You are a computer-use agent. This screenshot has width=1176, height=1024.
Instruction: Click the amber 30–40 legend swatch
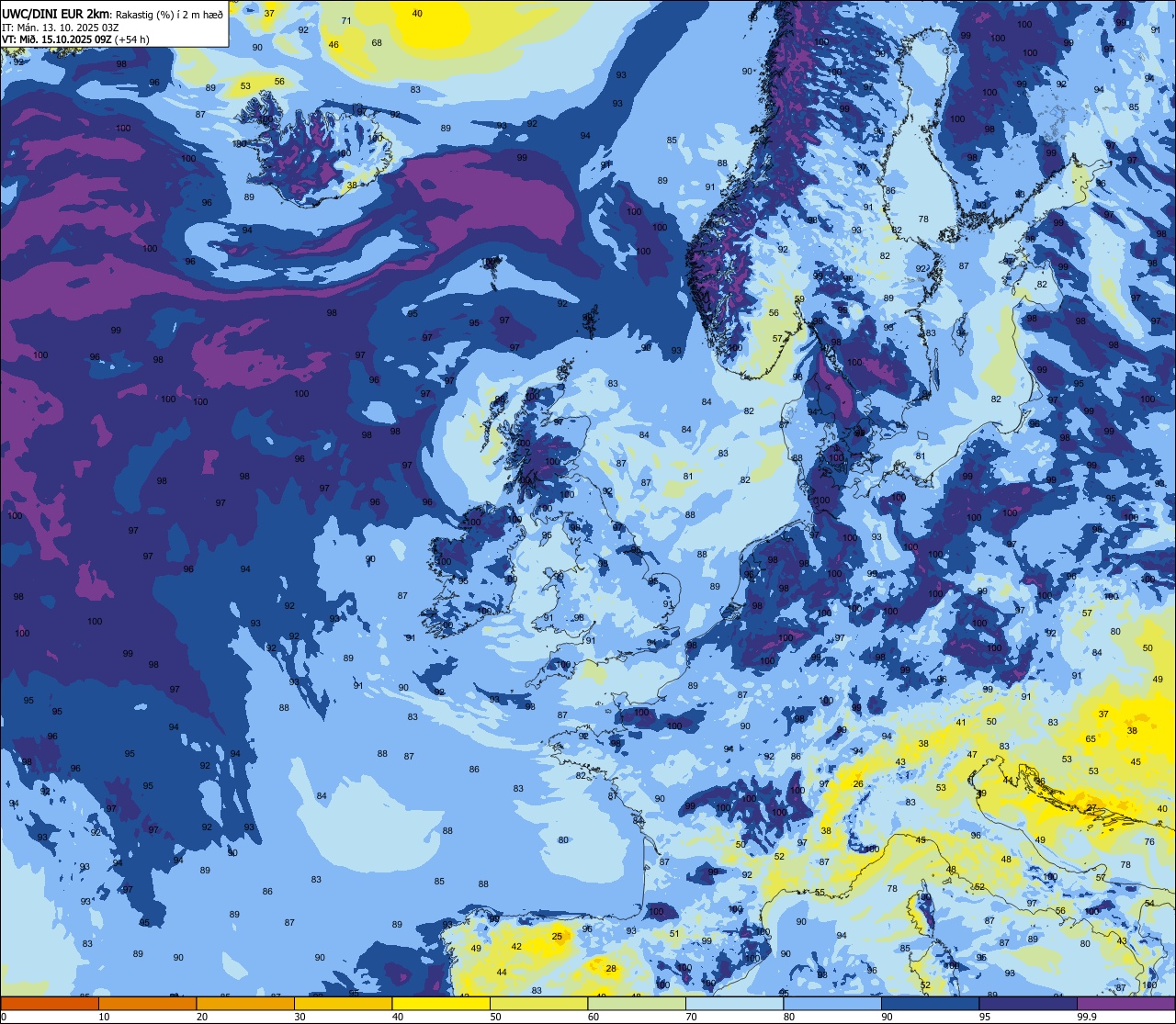(x=343, y=1003)
